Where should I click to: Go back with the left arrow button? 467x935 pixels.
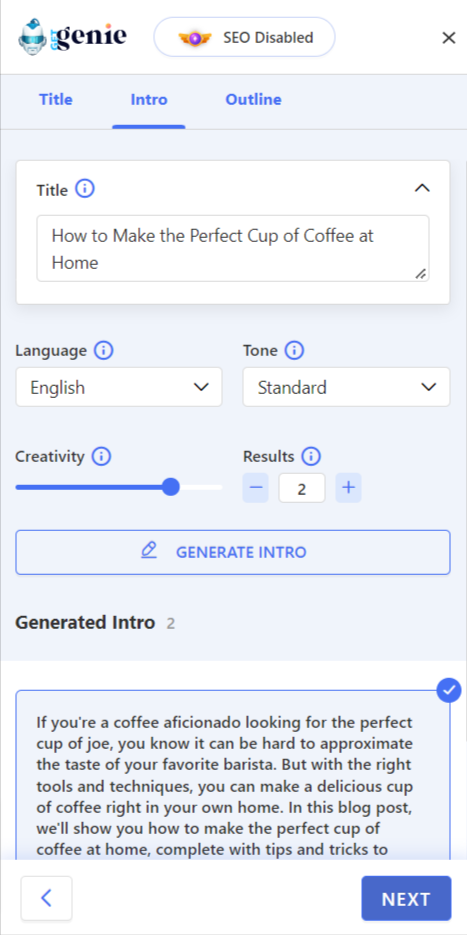tap(47, 898)
